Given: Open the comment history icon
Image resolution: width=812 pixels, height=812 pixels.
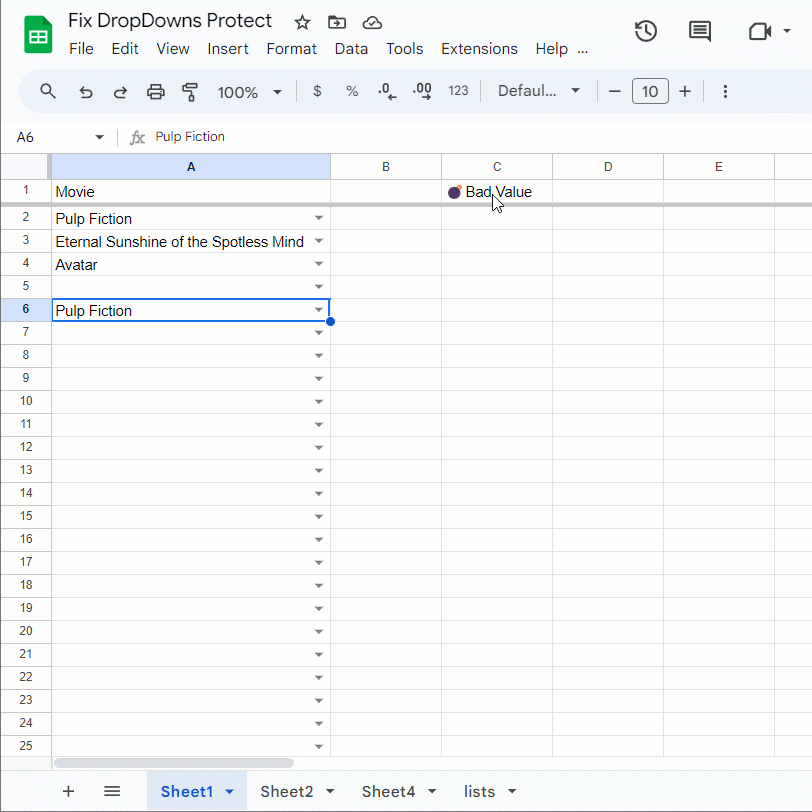Looking at the screenshot, I should coord(699,31).
